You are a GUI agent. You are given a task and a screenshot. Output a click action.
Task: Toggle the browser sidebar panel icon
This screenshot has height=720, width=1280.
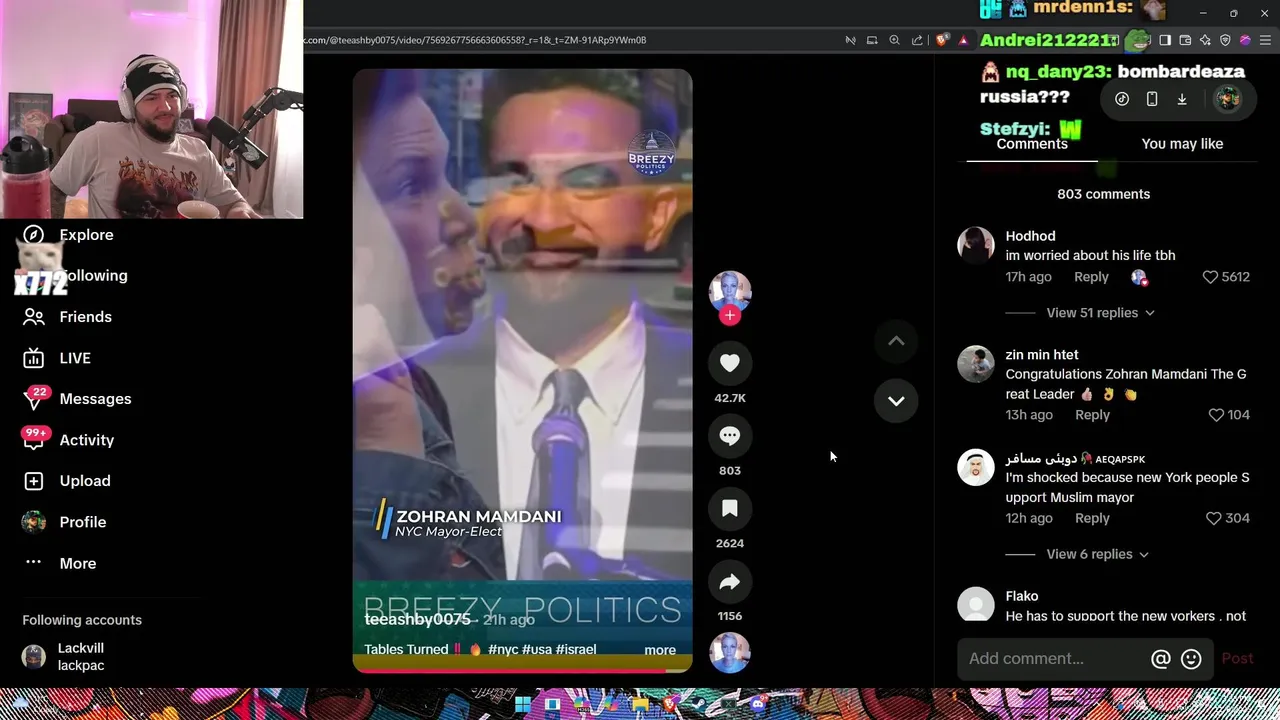(x=1165, y=40)
